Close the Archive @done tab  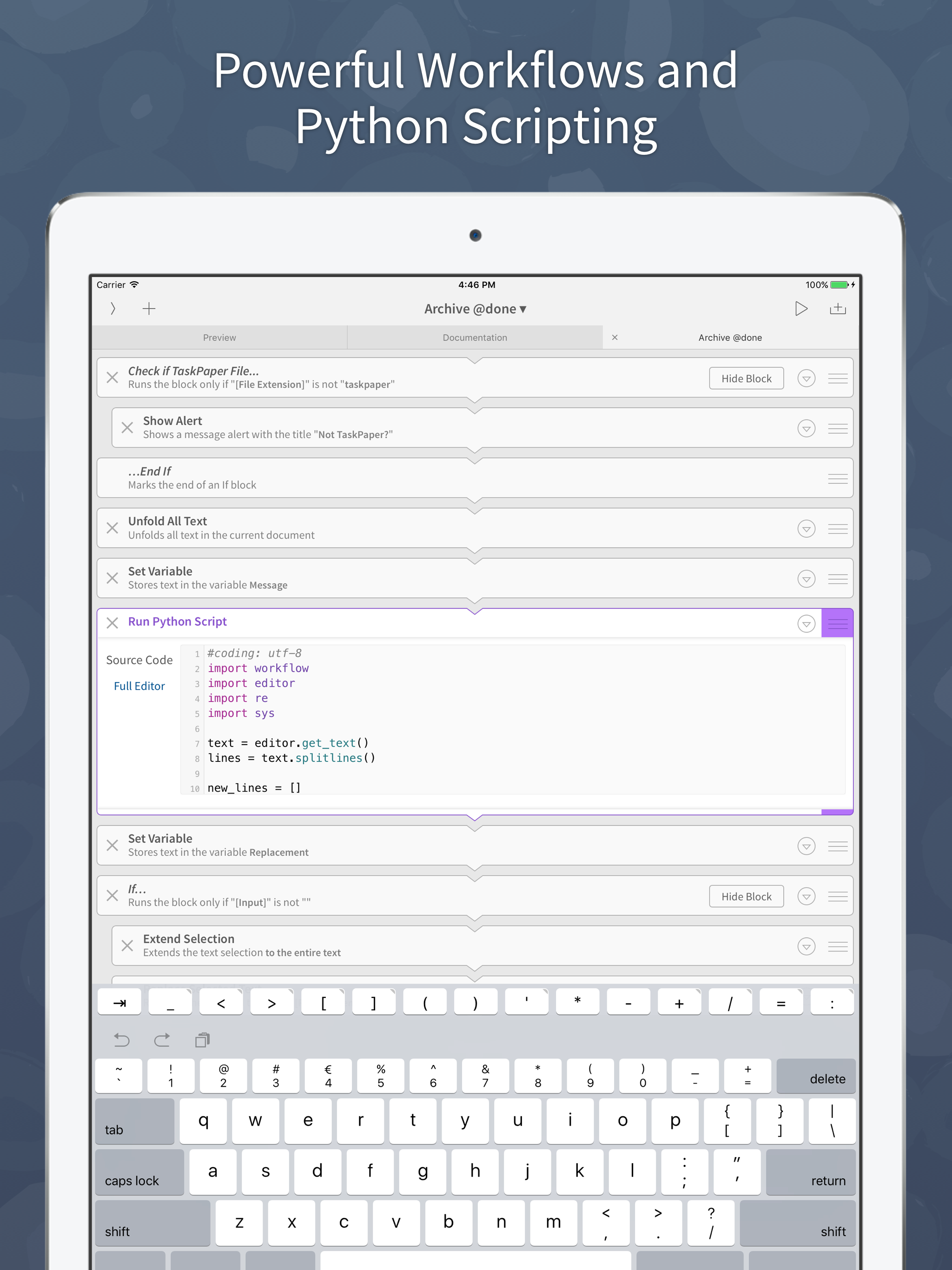coord(615,337)
